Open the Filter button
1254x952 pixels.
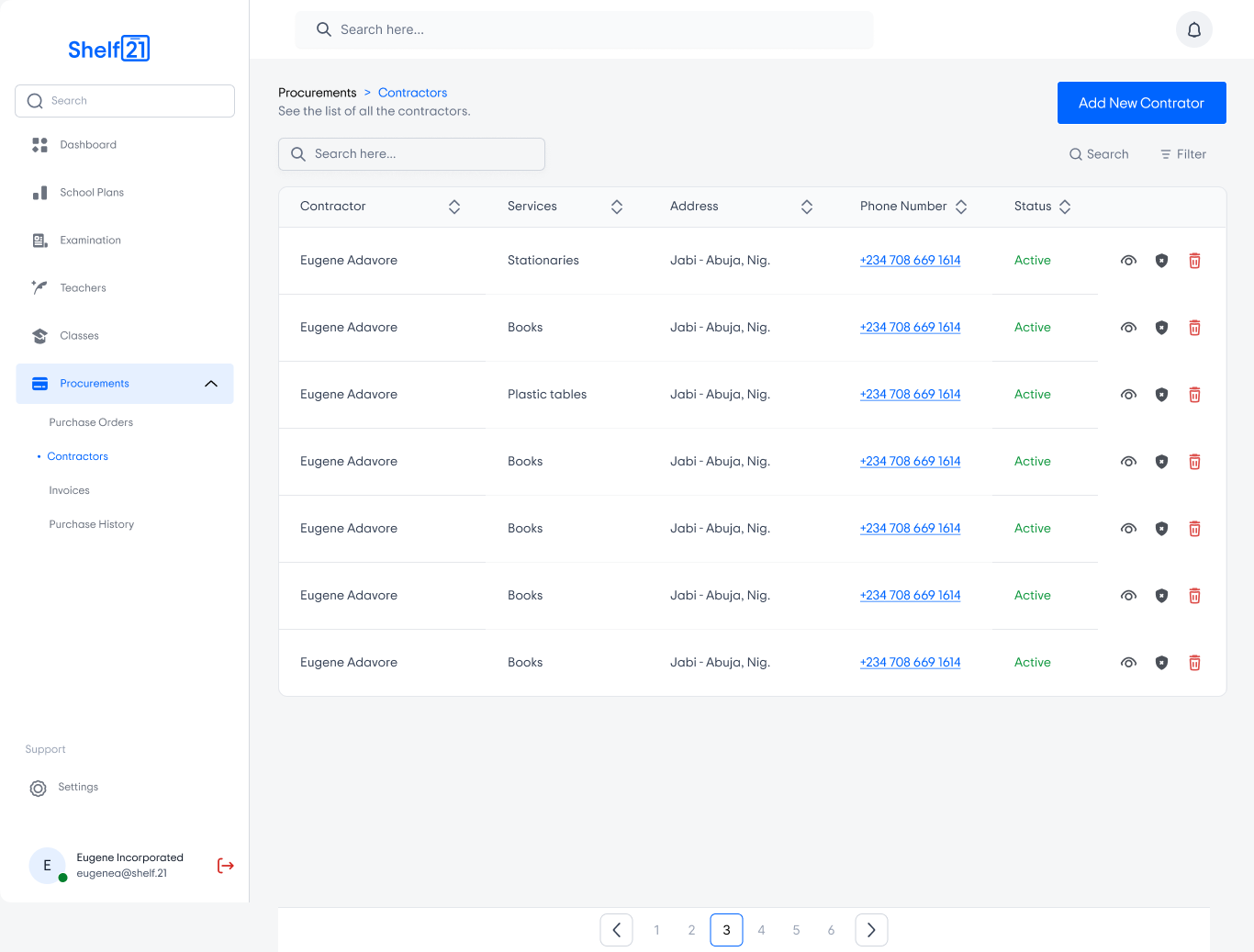click(x=1183, y=154)
